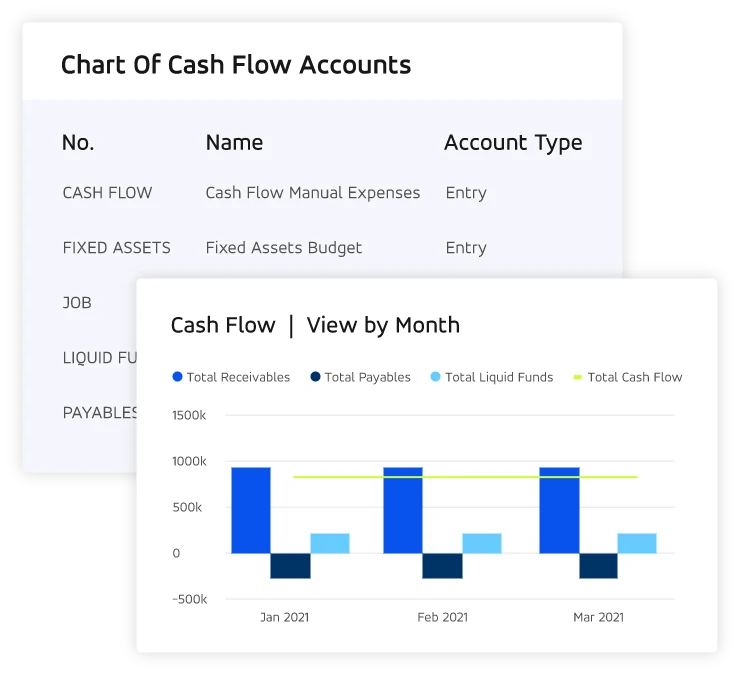740x675 pixels.
Task: Sort by Account Type column header
Action: coord(513,143)
